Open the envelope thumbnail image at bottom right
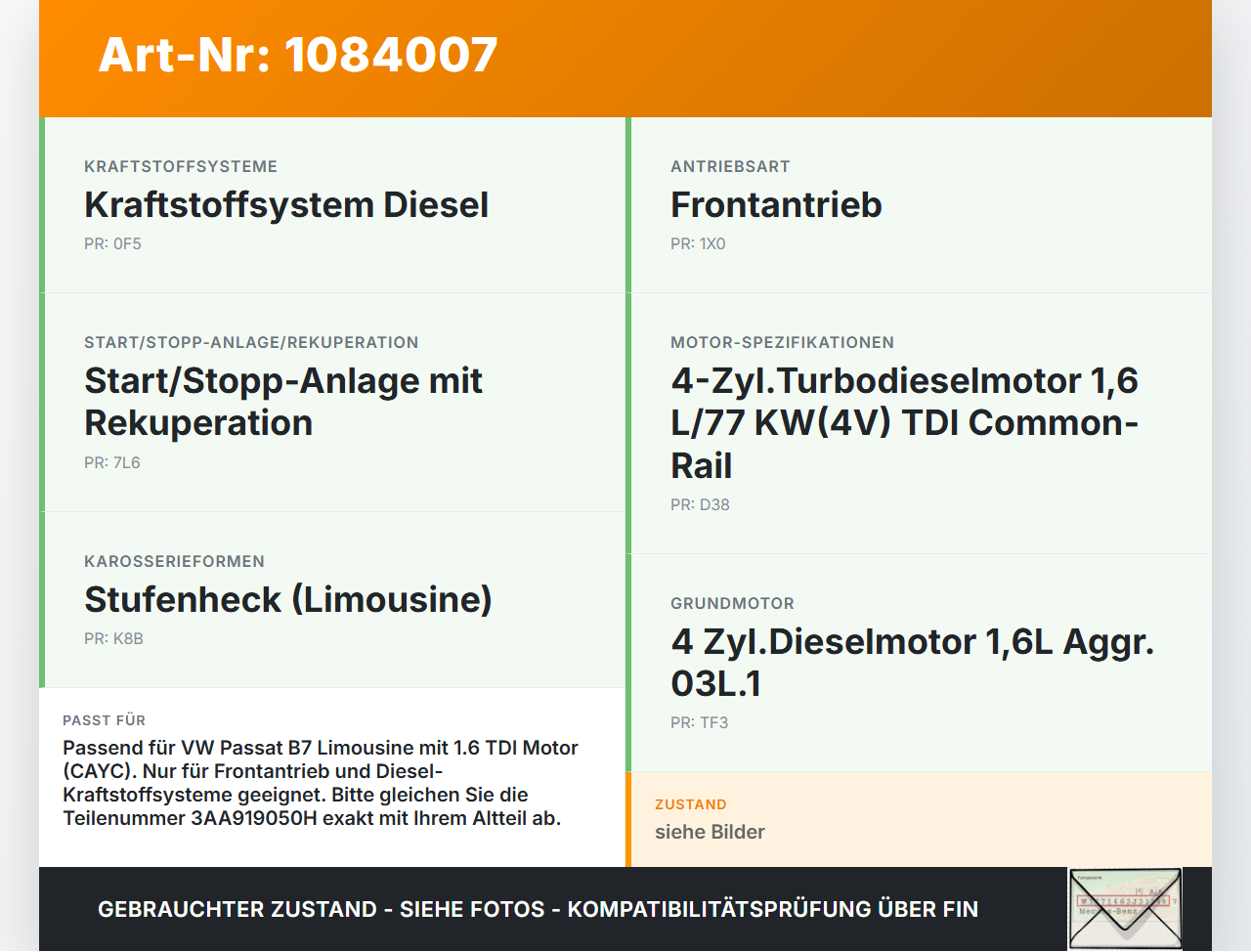Screen dimensions: 1251x952 tap(1125, 909)
